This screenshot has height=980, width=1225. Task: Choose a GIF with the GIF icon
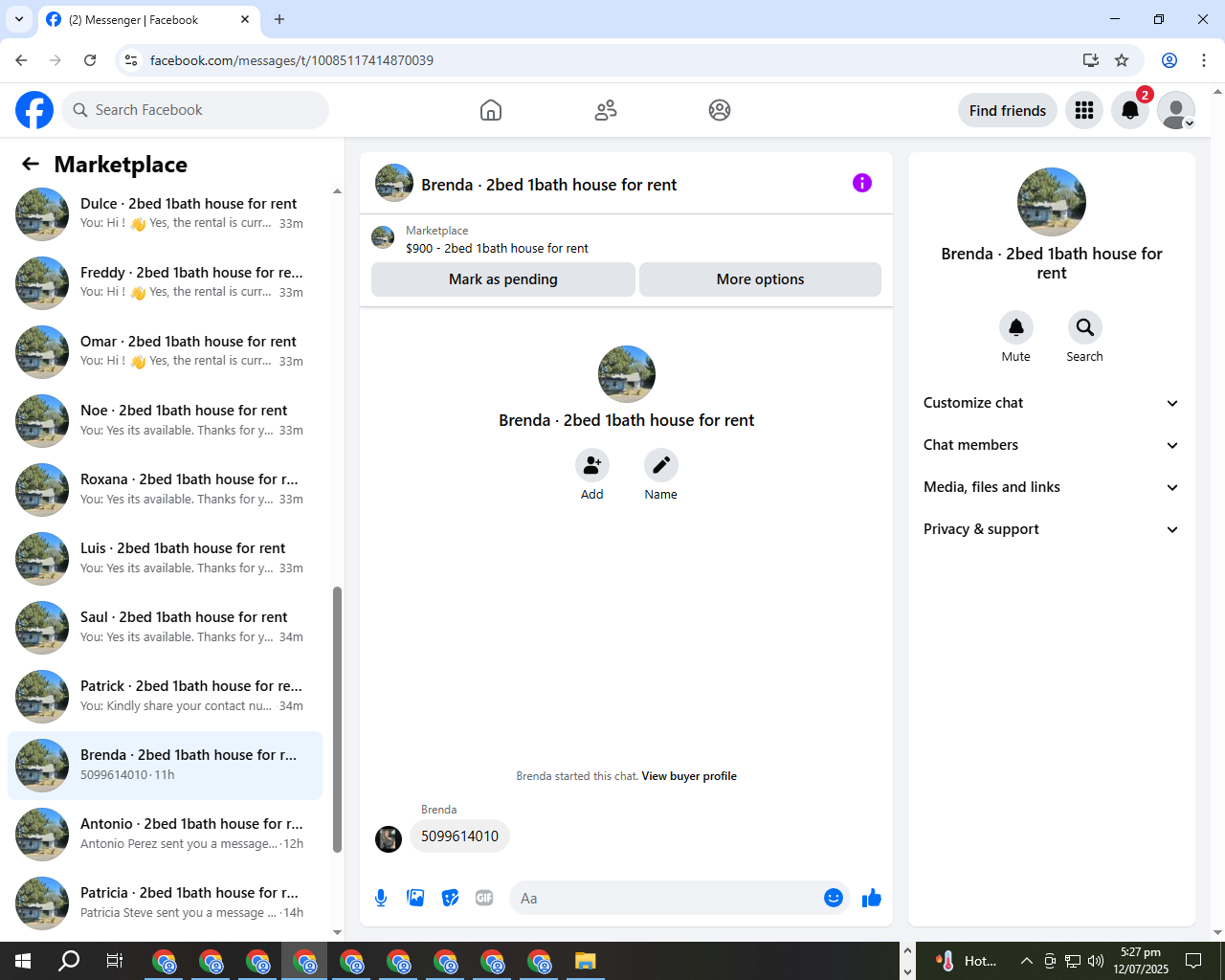point(484,898)
